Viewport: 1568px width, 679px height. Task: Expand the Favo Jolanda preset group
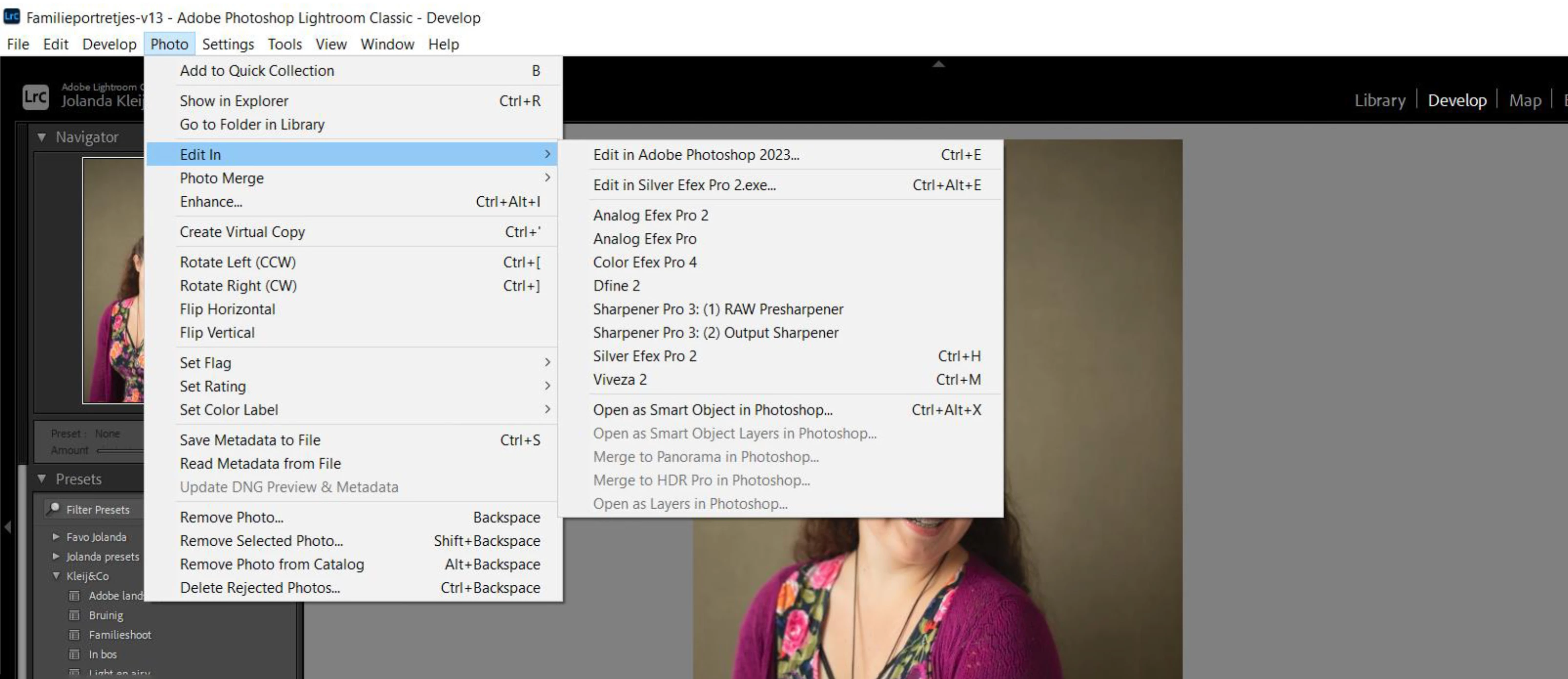56,536
